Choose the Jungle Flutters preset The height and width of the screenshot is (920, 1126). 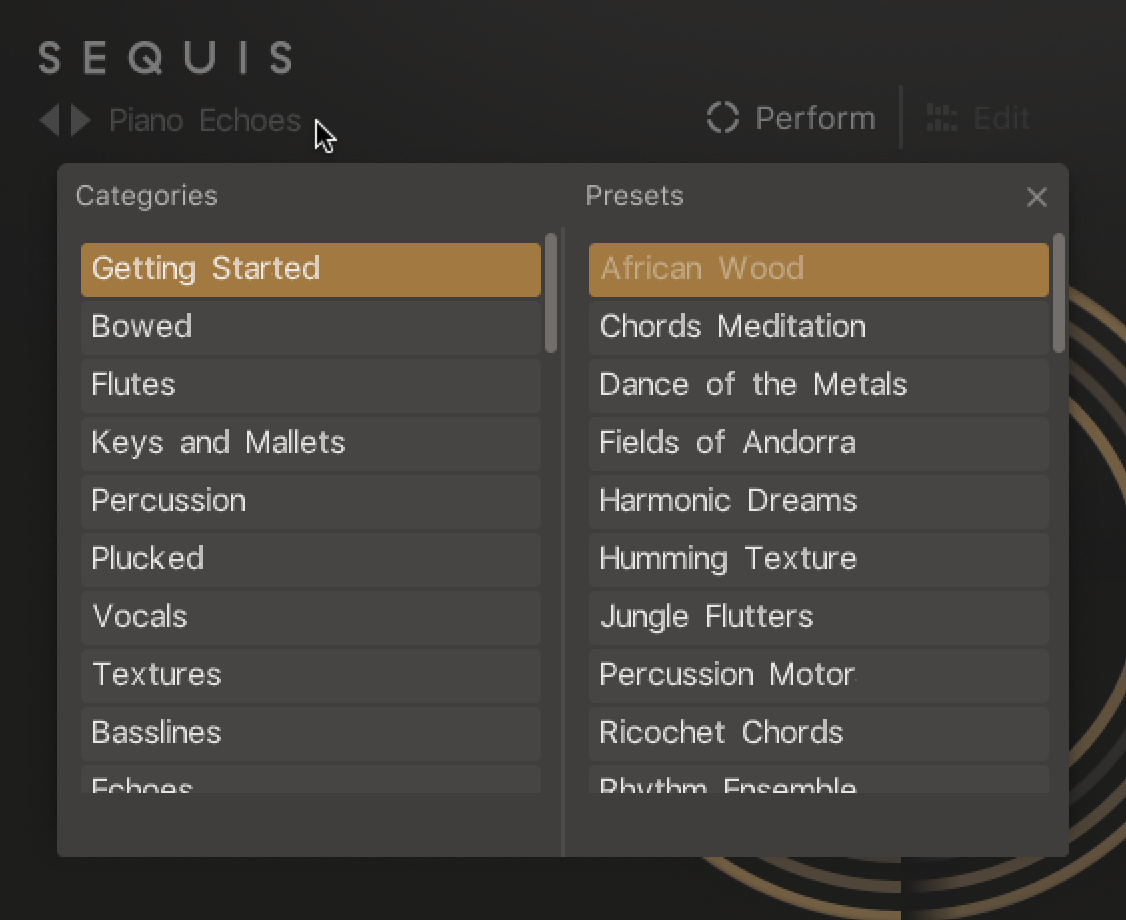pyautogui.click(x=818, y=617)
